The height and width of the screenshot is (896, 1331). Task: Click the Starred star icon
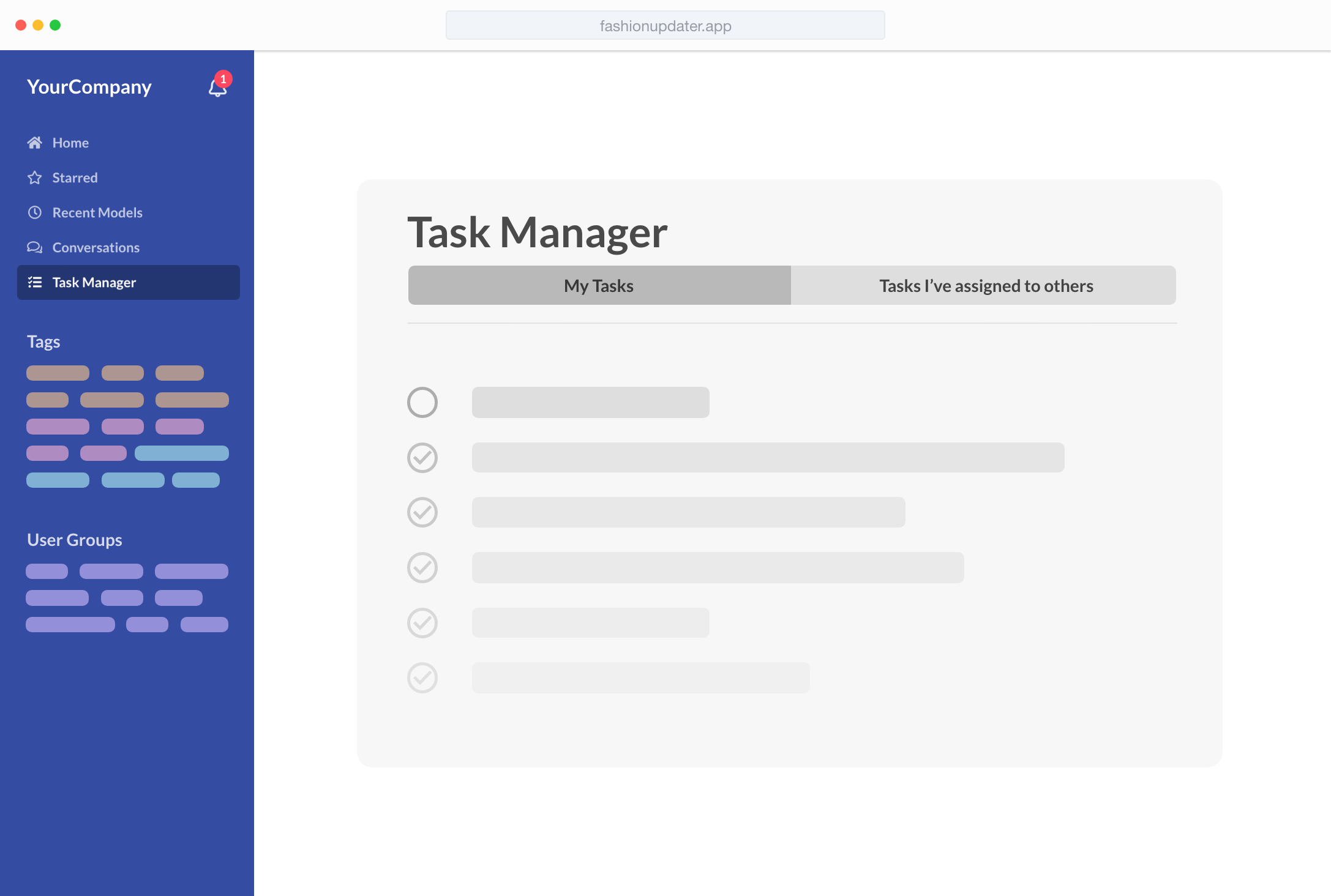click(35, 177)
